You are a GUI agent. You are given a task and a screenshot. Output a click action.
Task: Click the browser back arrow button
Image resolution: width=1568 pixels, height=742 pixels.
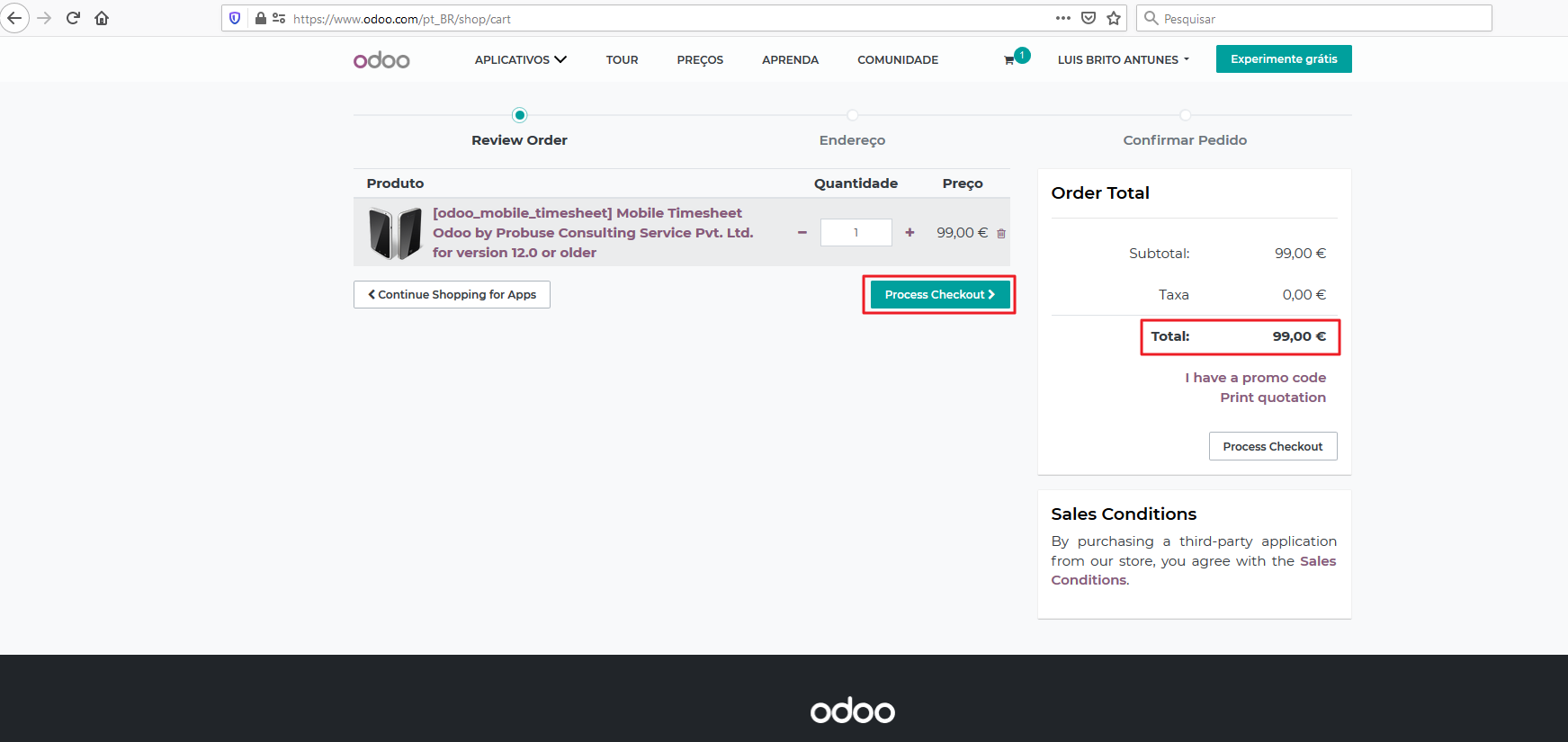pyautogui.click(x=14, y=18)
